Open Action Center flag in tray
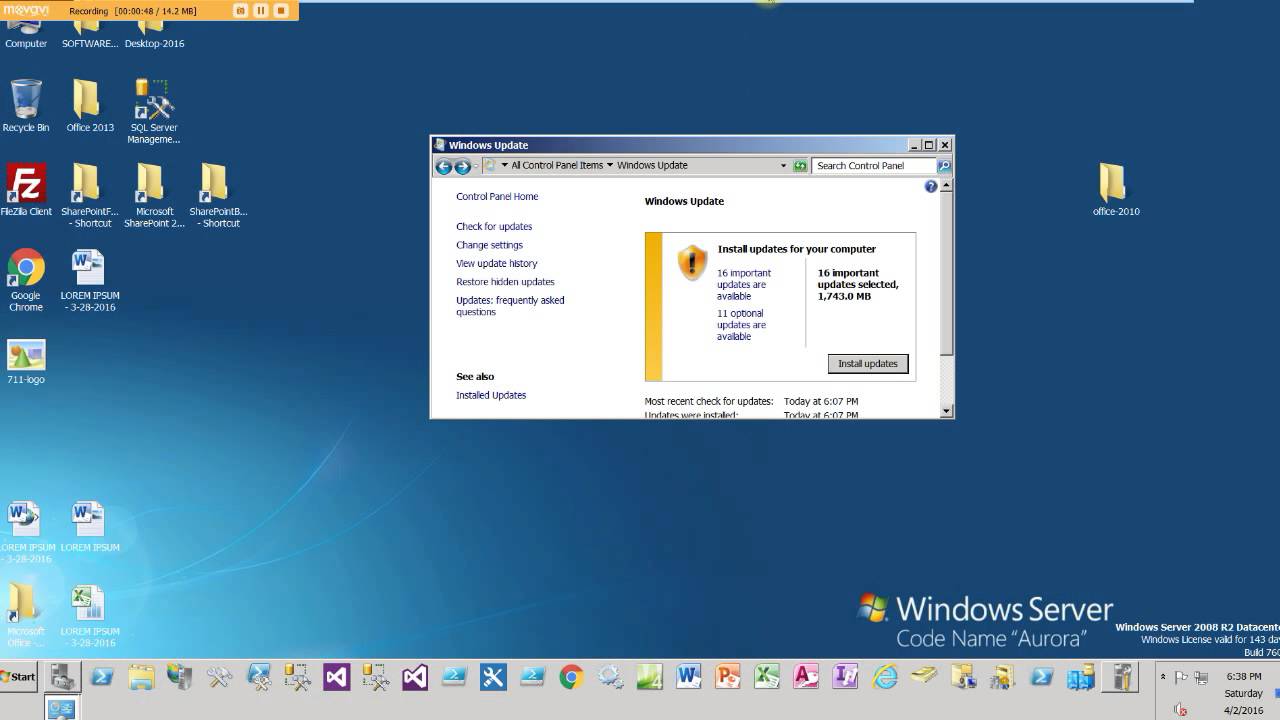 click(x=1181, y=677)
